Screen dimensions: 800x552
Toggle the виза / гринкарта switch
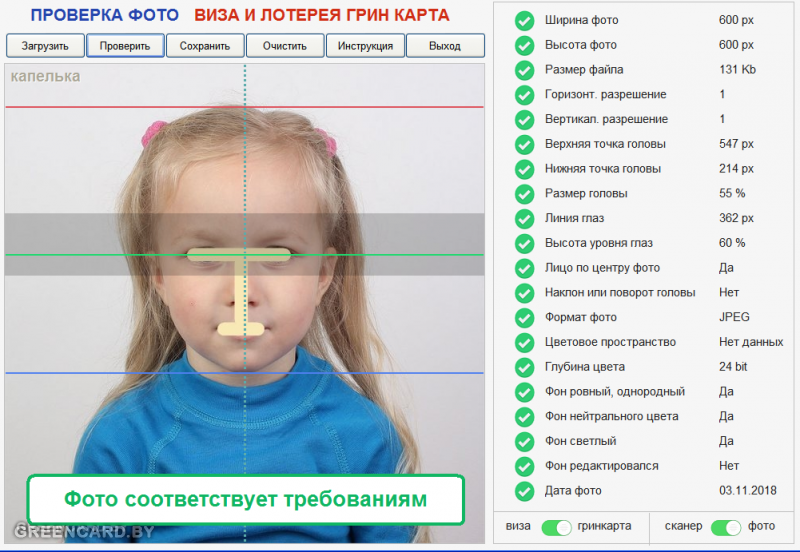(556, 528)
